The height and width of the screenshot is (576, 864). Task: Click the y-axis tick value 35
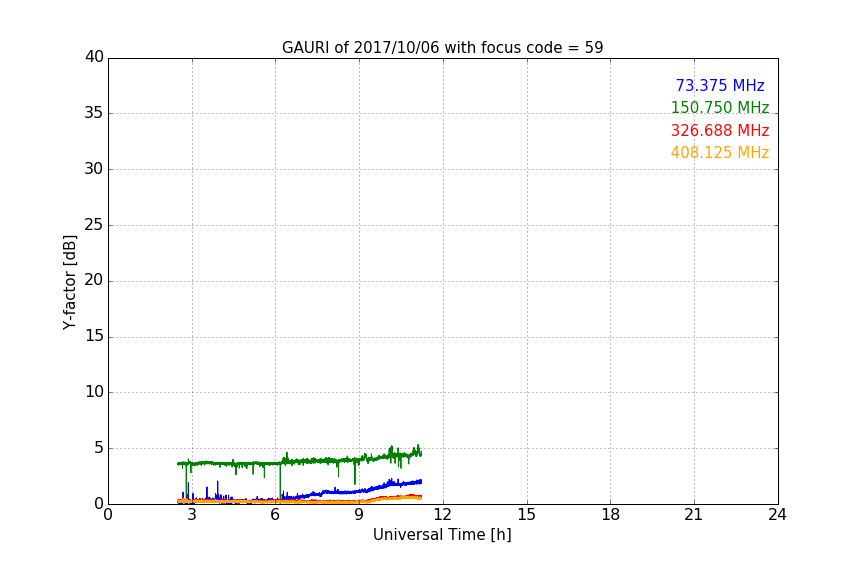94,113
